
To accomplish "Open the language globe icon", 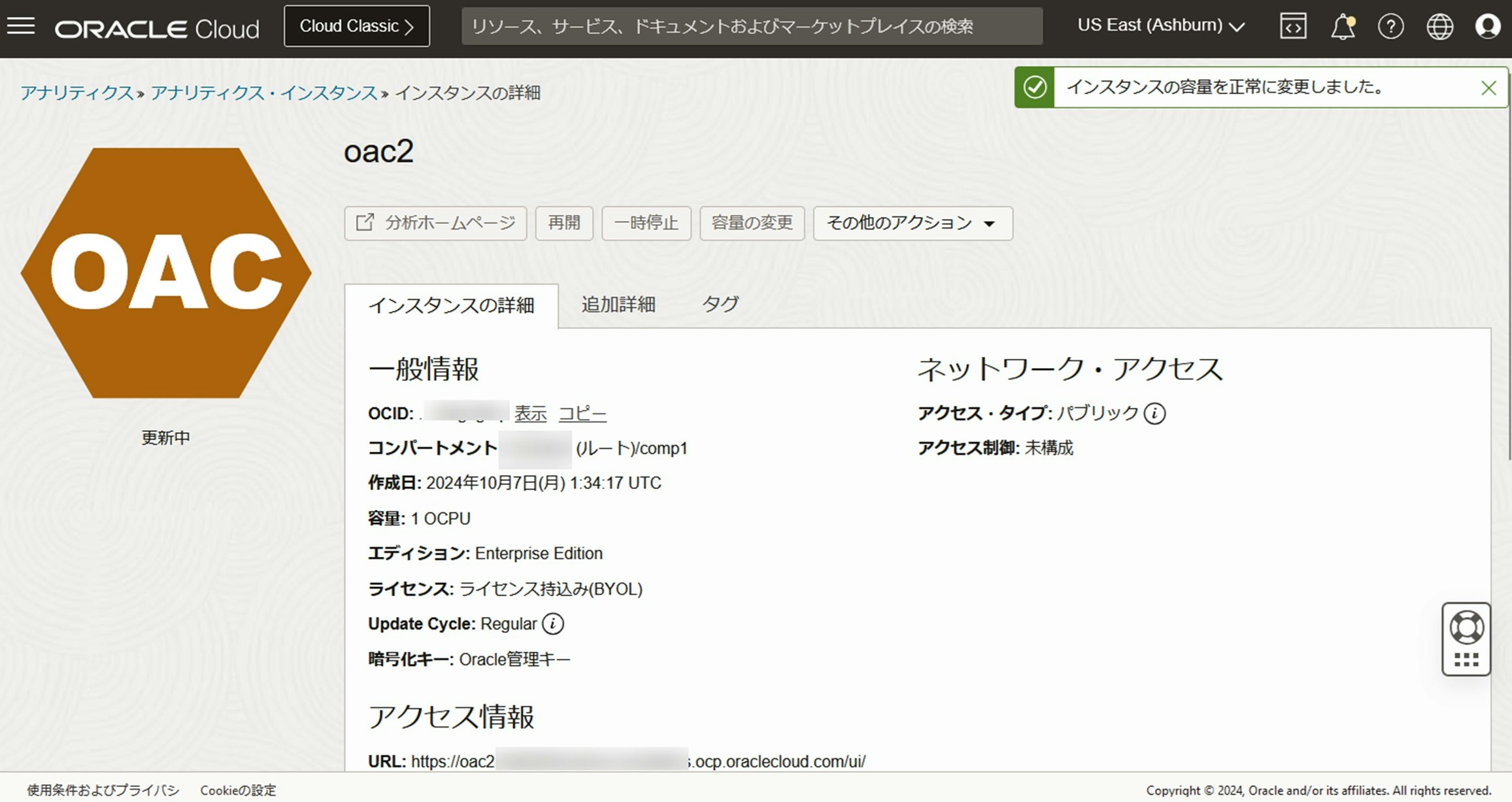I will click(1439, 26).
